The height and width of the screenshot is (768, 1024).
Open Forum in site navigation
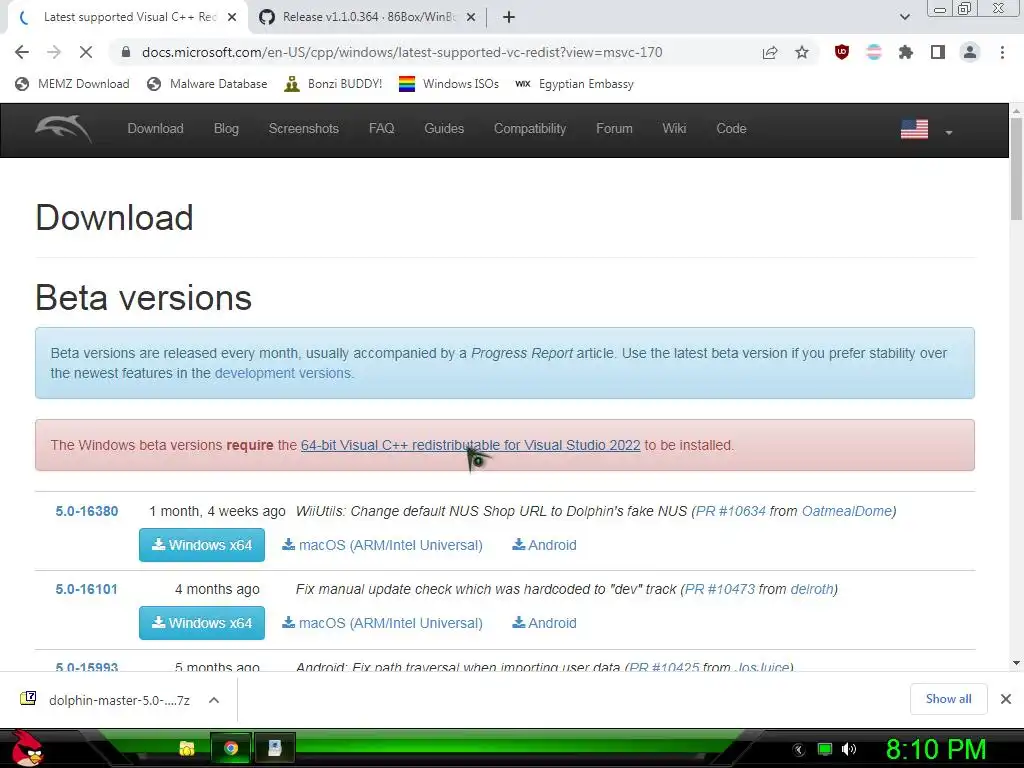click(x=614, y=129)
